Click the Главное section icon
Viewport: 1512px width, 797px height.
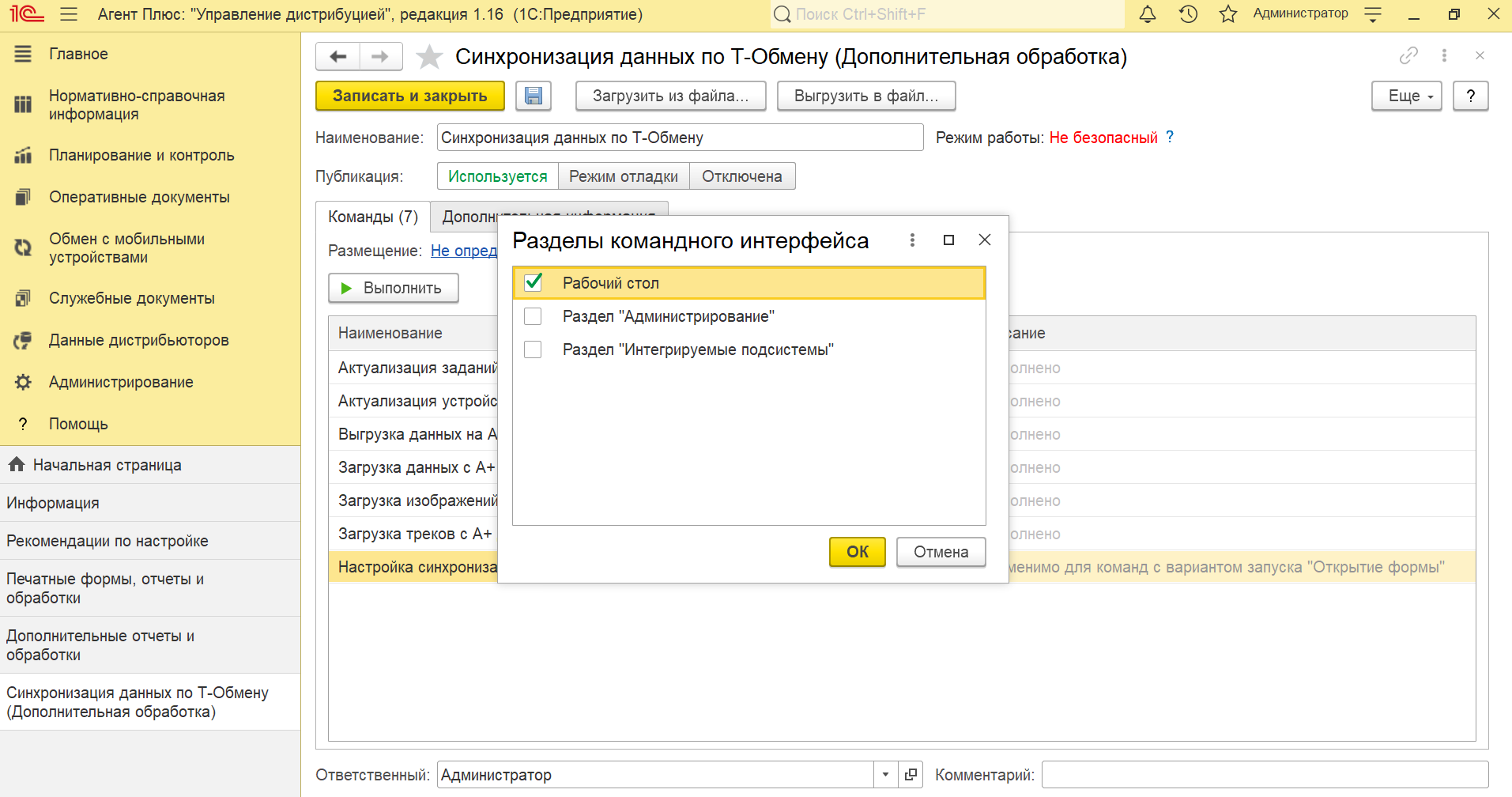(x=23, y=54)
